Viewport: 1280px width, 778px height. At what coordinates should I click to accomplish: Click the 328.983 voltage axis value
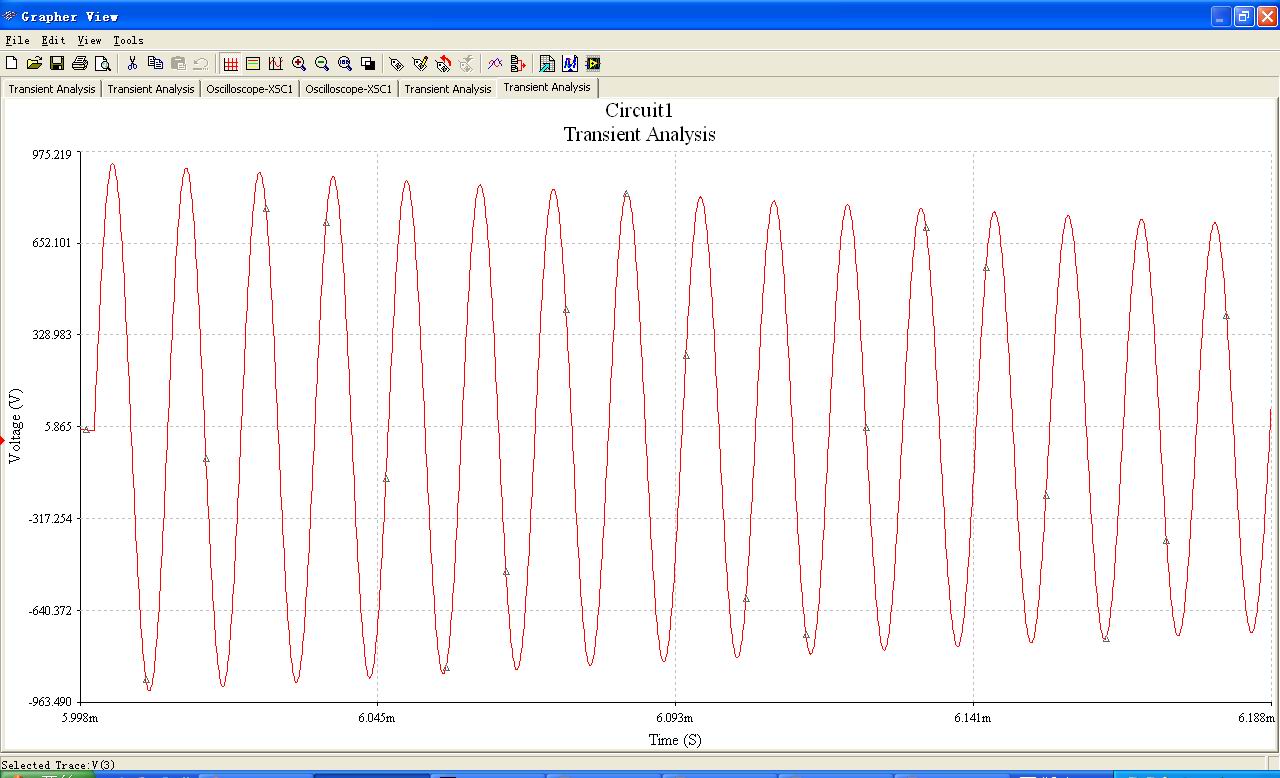click(52, 334)
